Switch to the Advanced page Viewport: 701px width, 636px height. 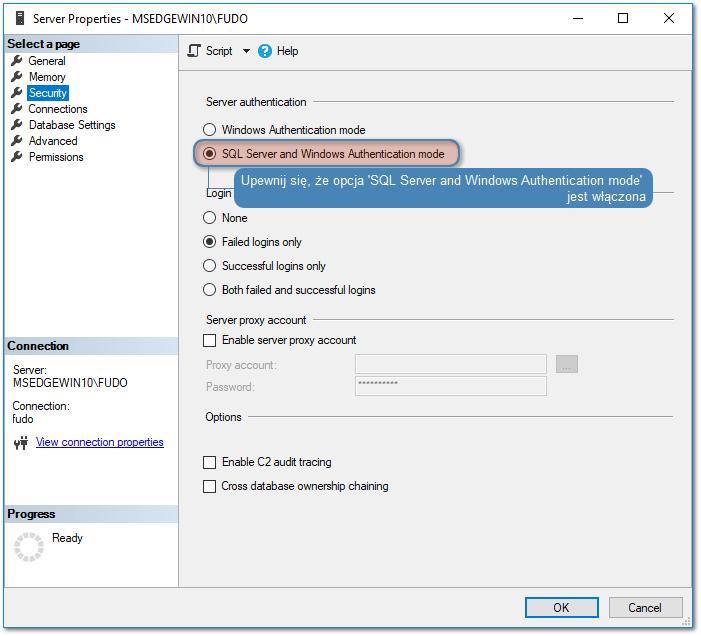coord(53,141)
